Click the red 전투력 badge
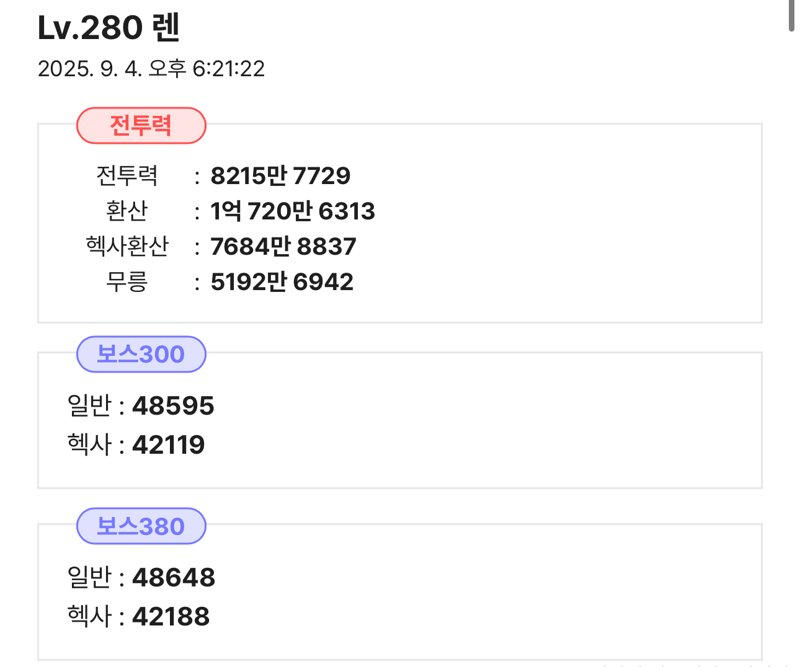The height and width of the screenshot is (667, 800). coord(141,126)
